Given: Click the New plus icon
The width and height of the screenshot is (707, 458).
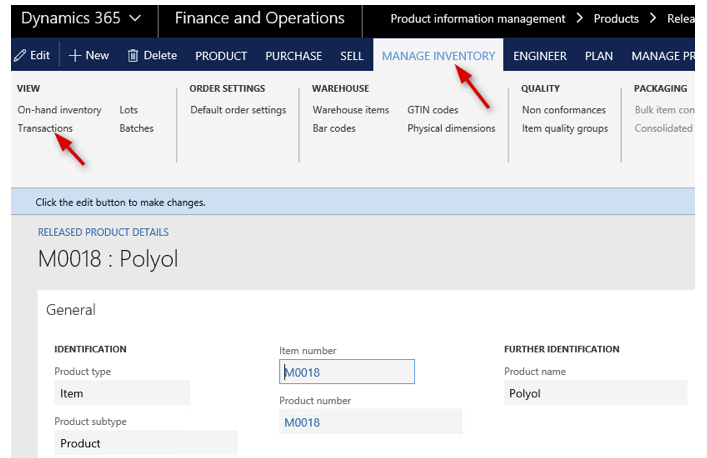Looking at the screenshot, I should click(x=75, y=55).
